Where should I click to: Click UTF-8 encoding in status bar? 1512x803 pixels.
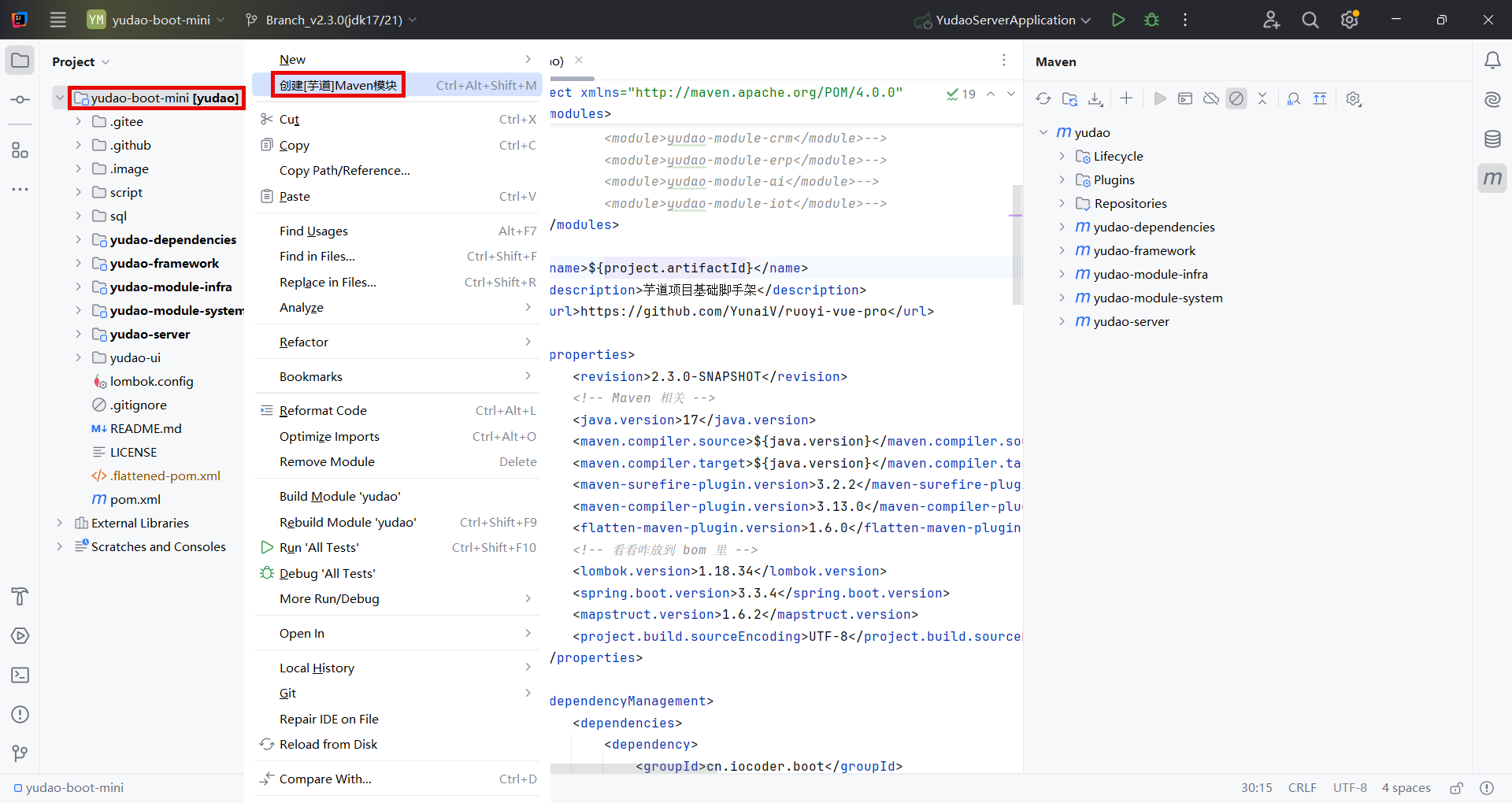(x=1350, y=787)
